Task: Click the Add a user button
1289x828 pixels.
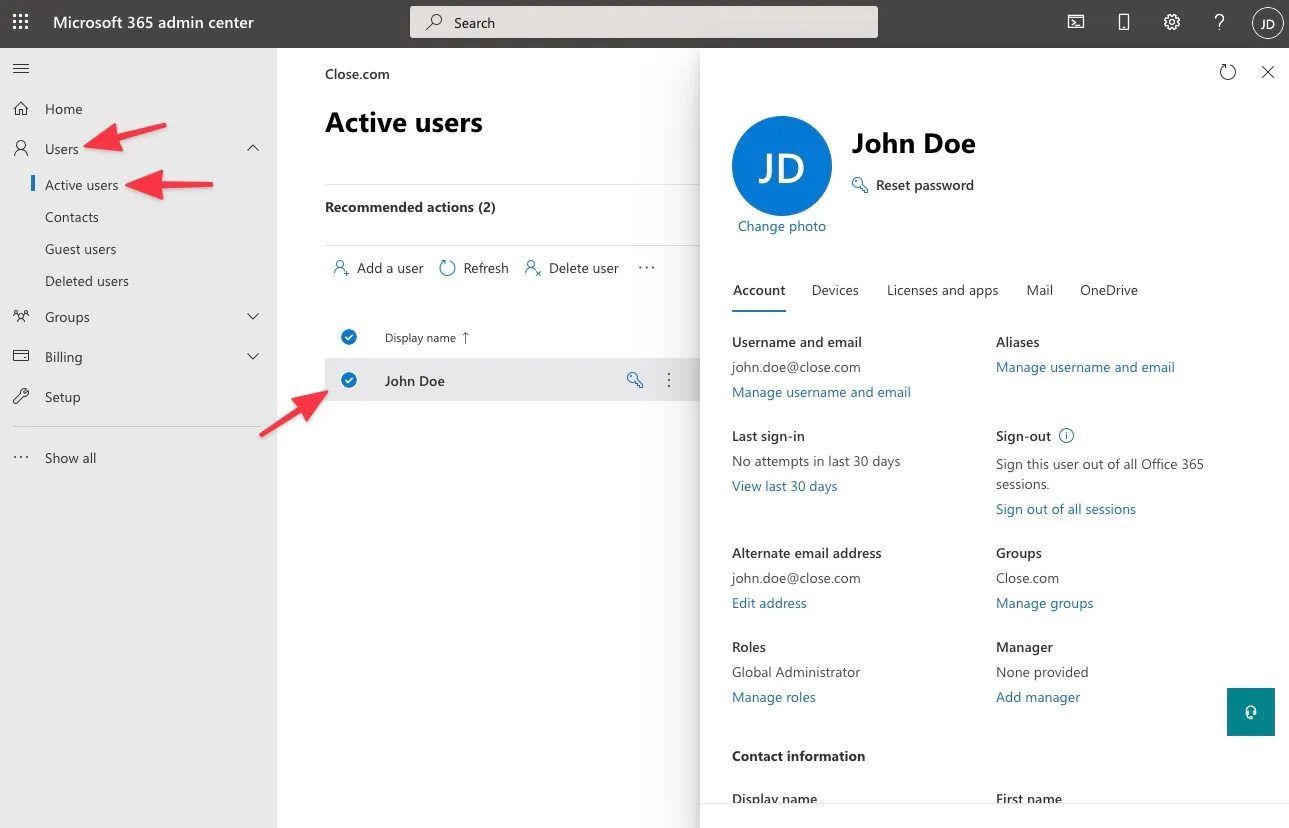Action: (379, 268)
